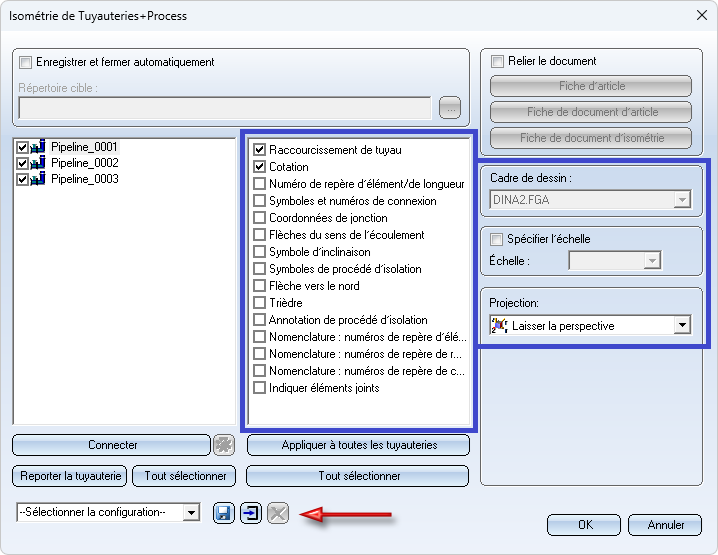Enable Nomenclature : numéros de repère d'élé...
This screenshot has height=555, width=718.
(260, 337)
